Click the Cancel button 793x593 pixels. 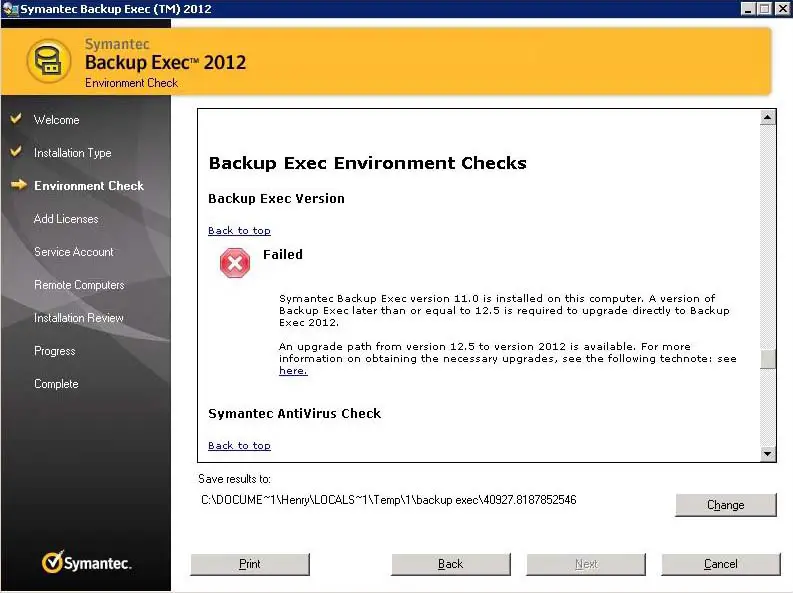click(x=721, y=564)
